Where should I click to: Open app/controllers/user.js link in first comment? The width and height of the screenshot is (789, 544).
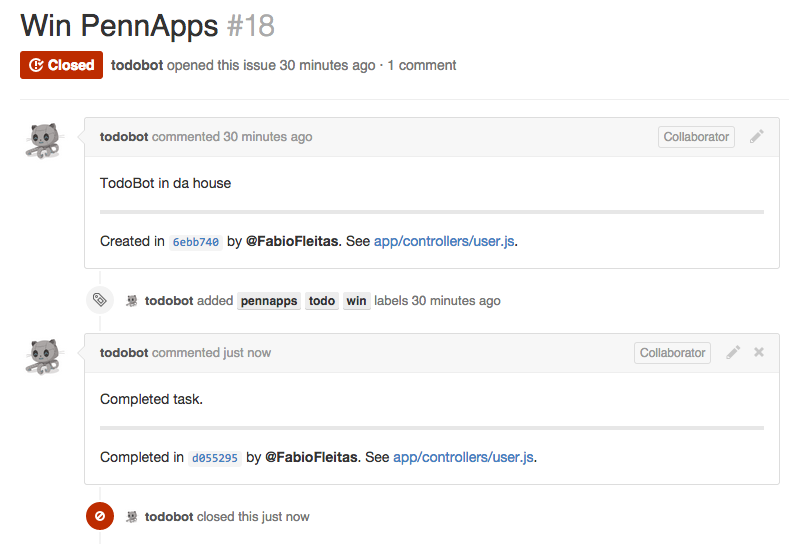444,241
